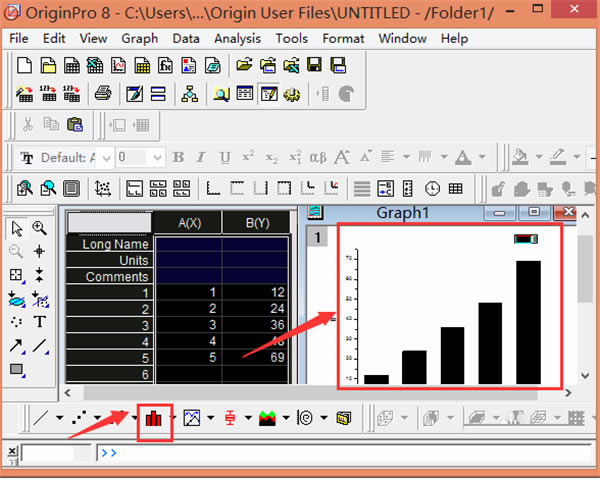The width and height of the screenshot is (600, 481).
Task: Click the Scatter plot icon
Action: tap(79, 418)
